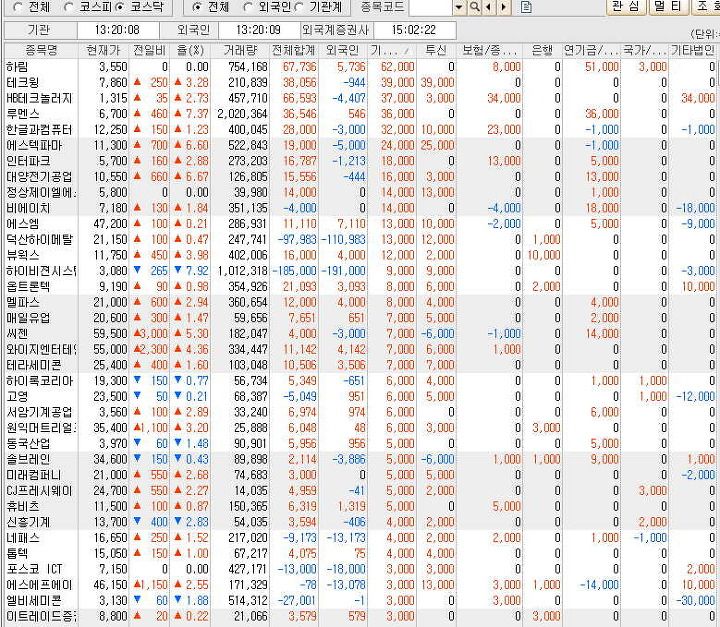The width and height of the screenshot is (720, 627).
Task: Sort by the 국가/... column header
Action: point(645,50)
